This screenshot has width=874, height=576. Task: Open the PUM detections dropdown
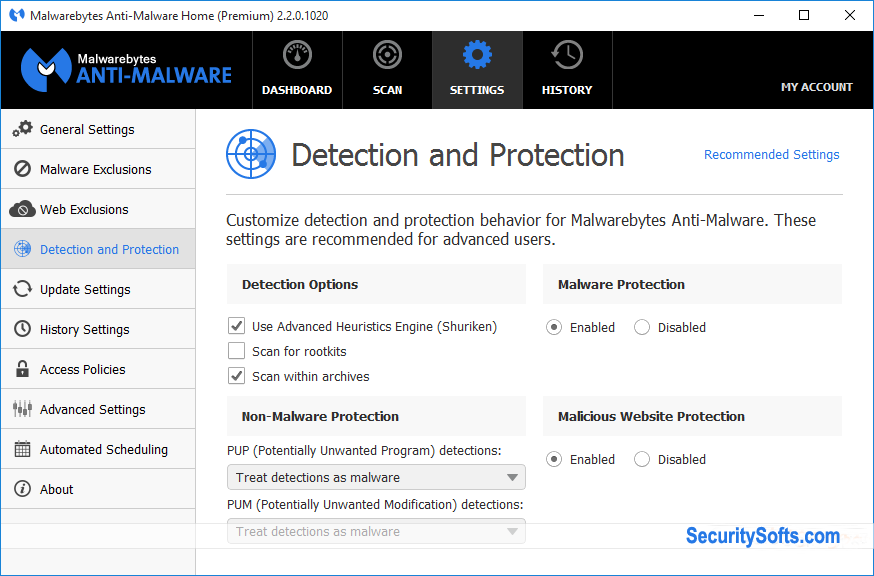376,531
